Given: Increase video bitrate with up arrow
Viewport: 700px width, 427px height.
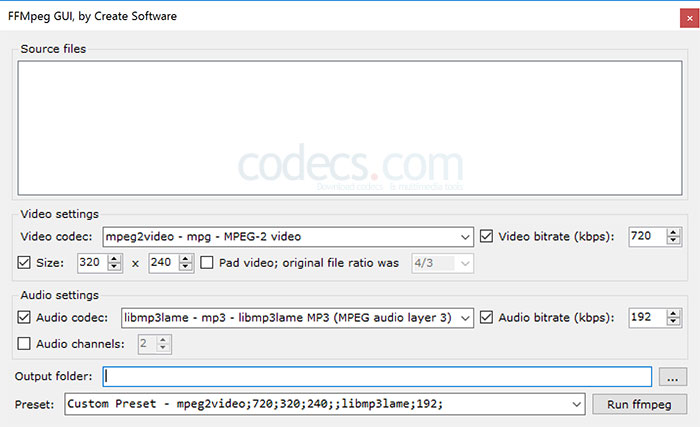Looking at the screenshot, I should point(673,232).
